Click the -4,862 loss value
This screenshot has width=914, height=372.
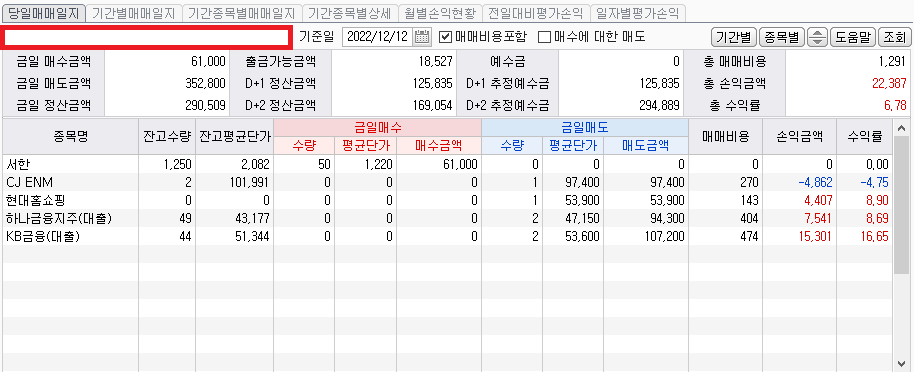816,183
